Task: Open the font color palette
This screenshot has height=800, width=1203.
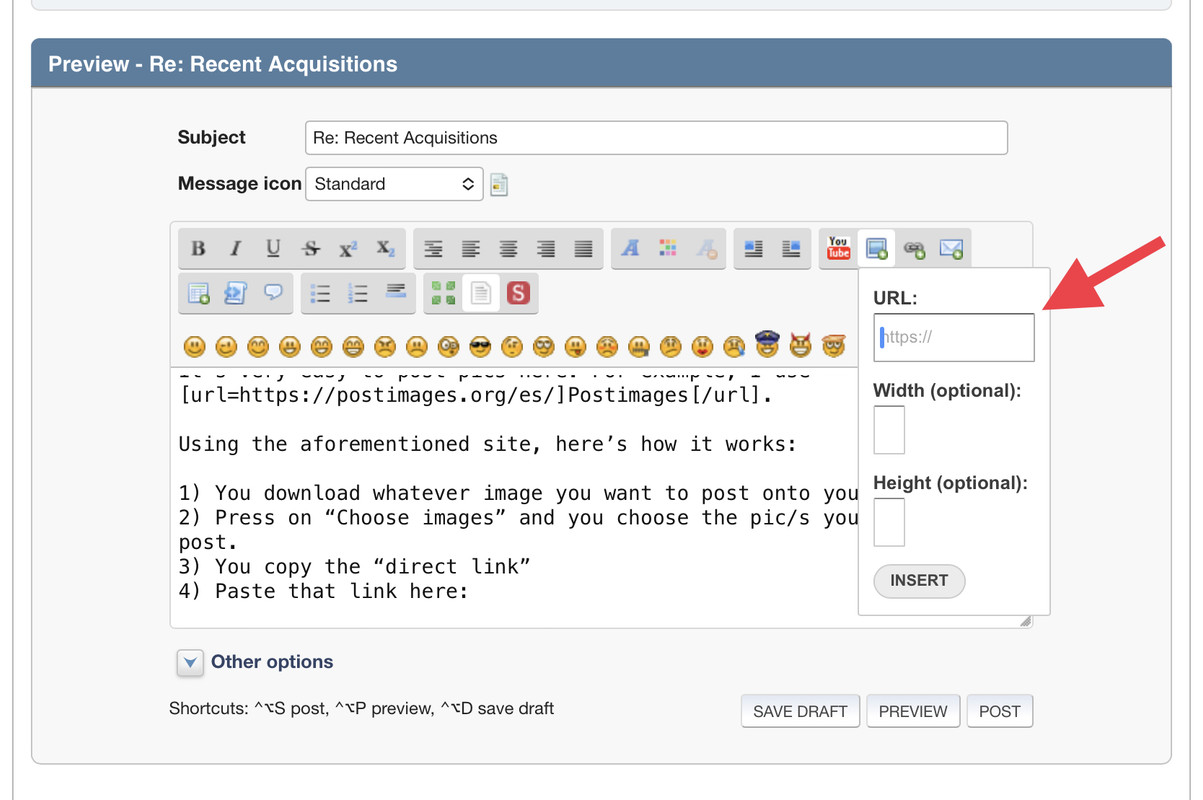Action: (668, 249)
